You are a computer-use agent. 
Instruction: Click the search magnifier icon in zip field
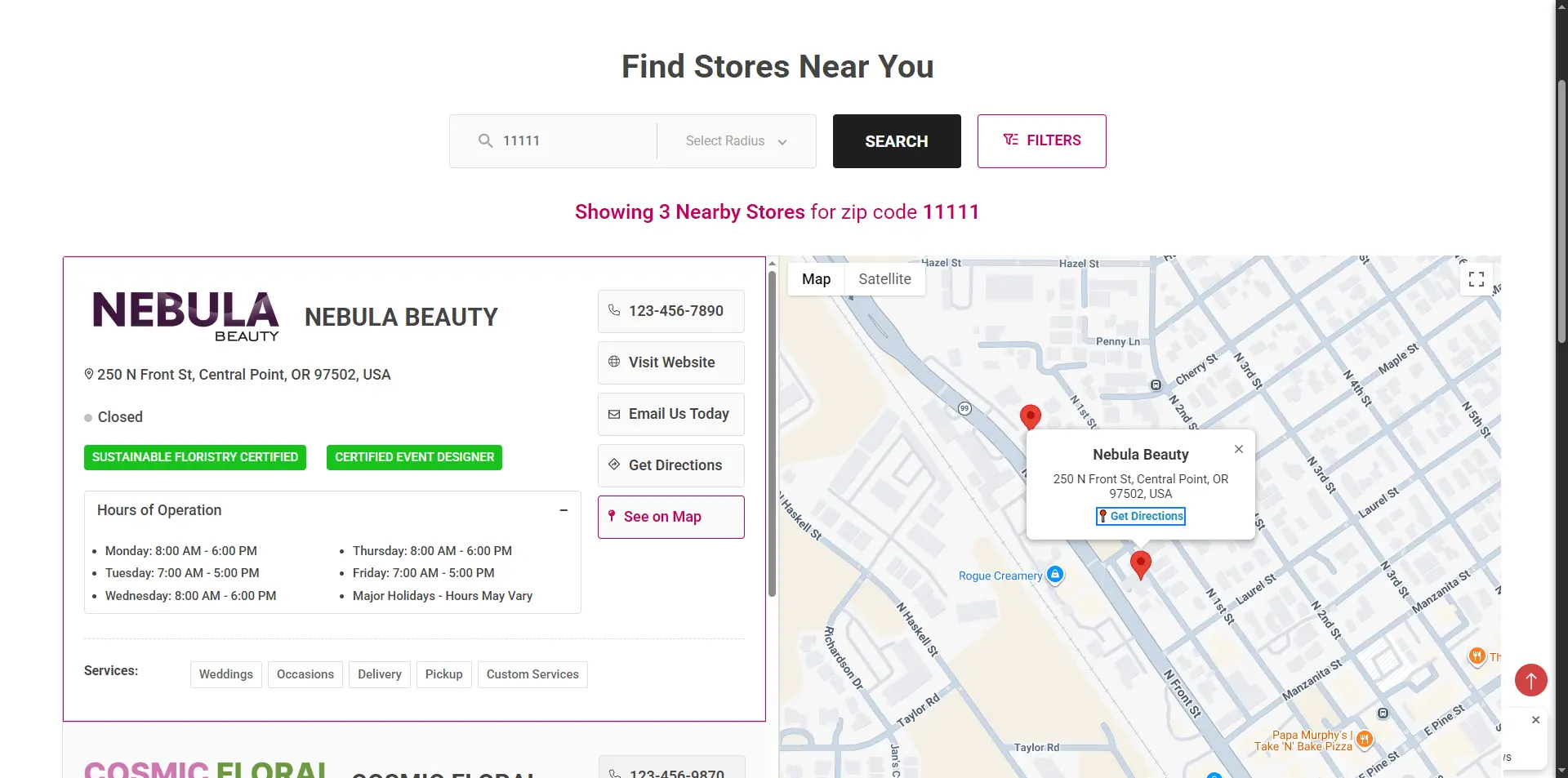click(485, 140)
